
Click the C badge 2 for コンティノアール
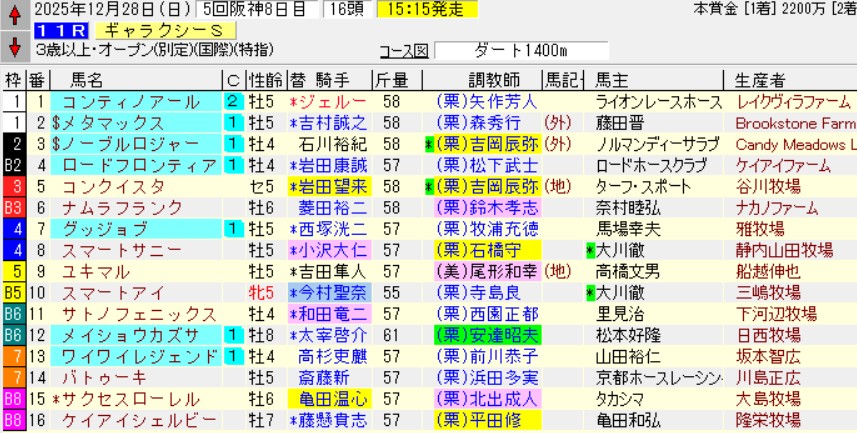[233, 101]
